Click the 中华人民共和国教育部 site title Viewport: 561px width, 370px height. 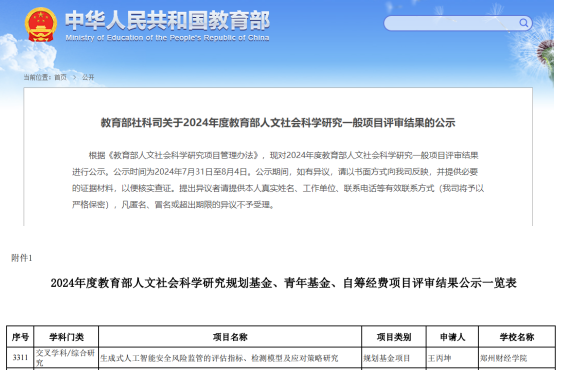click(x=167, y=20)
